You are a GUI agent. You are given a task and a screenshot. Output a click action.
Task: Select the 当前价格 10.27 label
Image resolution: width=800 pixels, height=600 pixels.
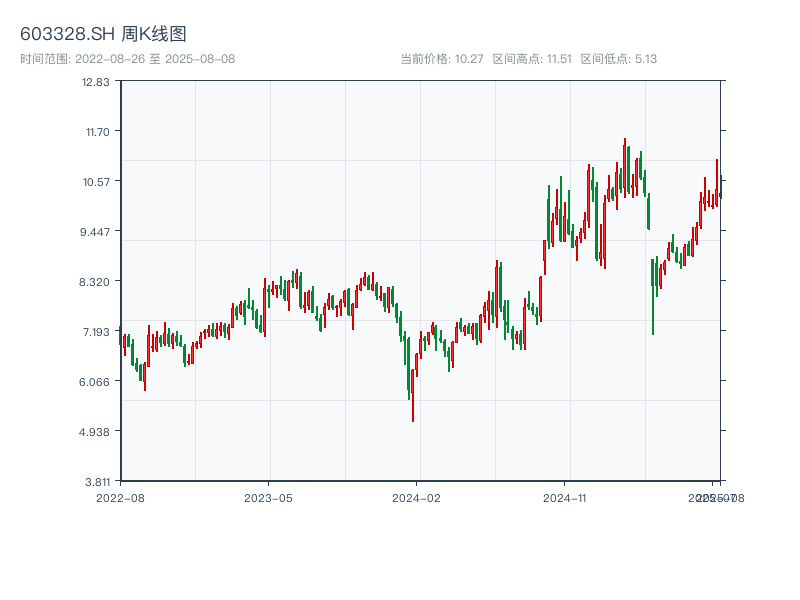coord(442,59)
